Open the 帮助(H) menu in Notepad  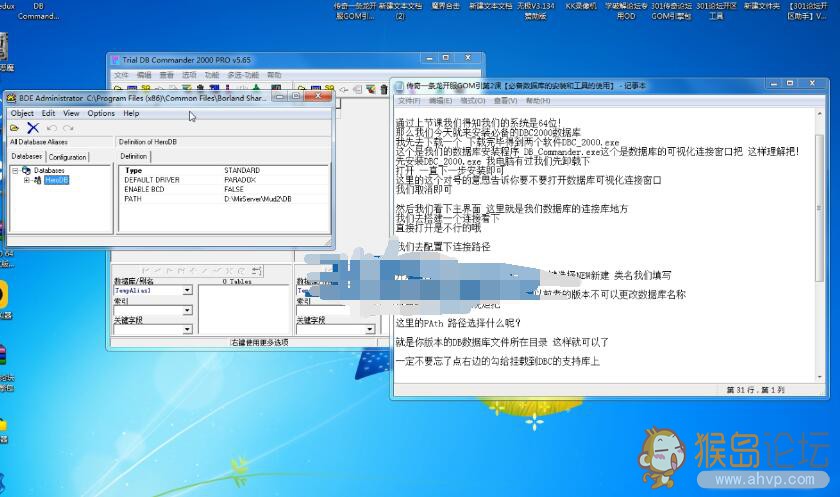click(x=538, y=101)
